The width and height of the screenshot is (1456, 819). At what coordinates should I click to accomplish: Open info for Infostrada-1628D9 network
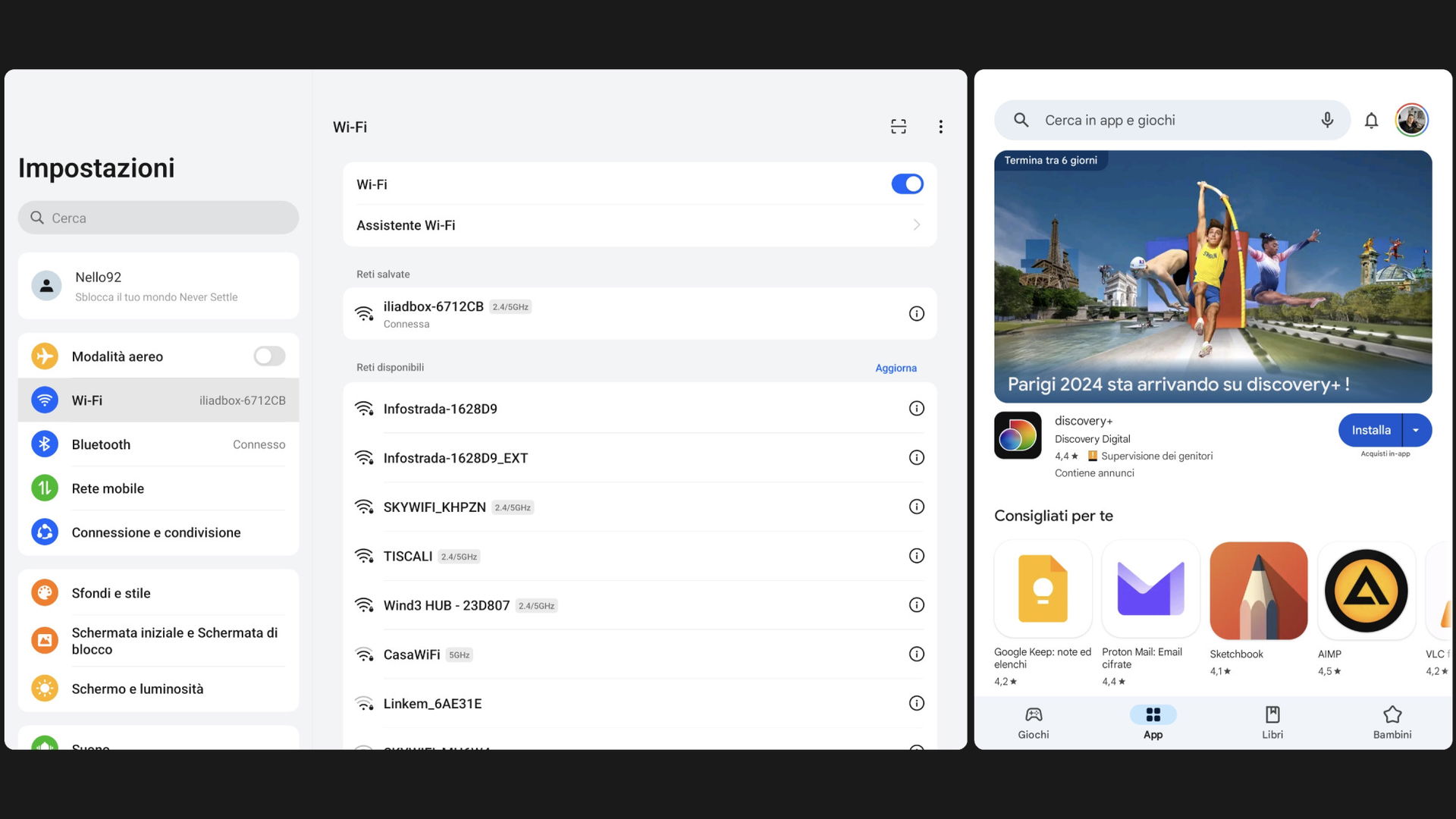916,409
